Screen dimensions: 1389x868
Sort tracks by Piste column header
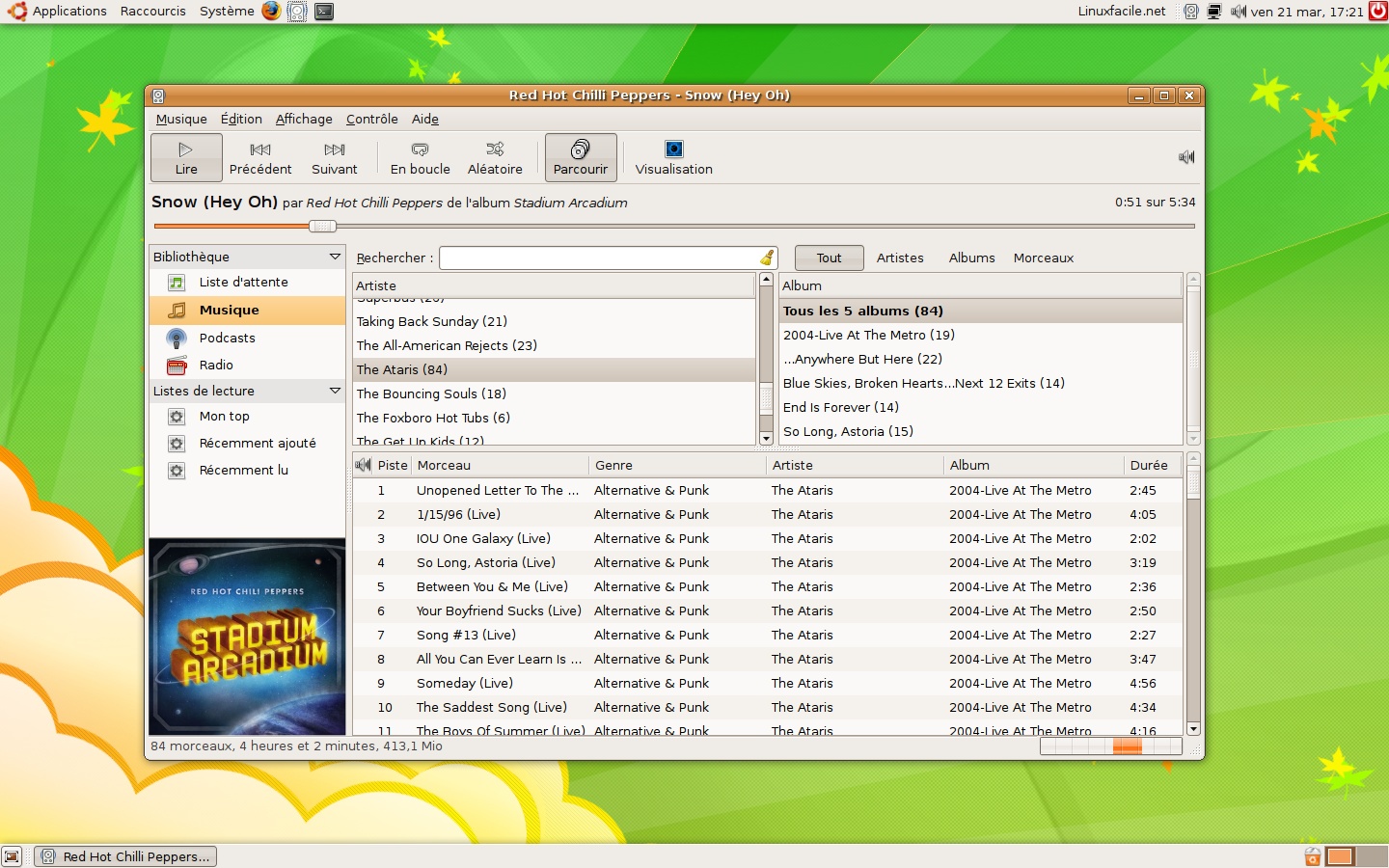393,465
